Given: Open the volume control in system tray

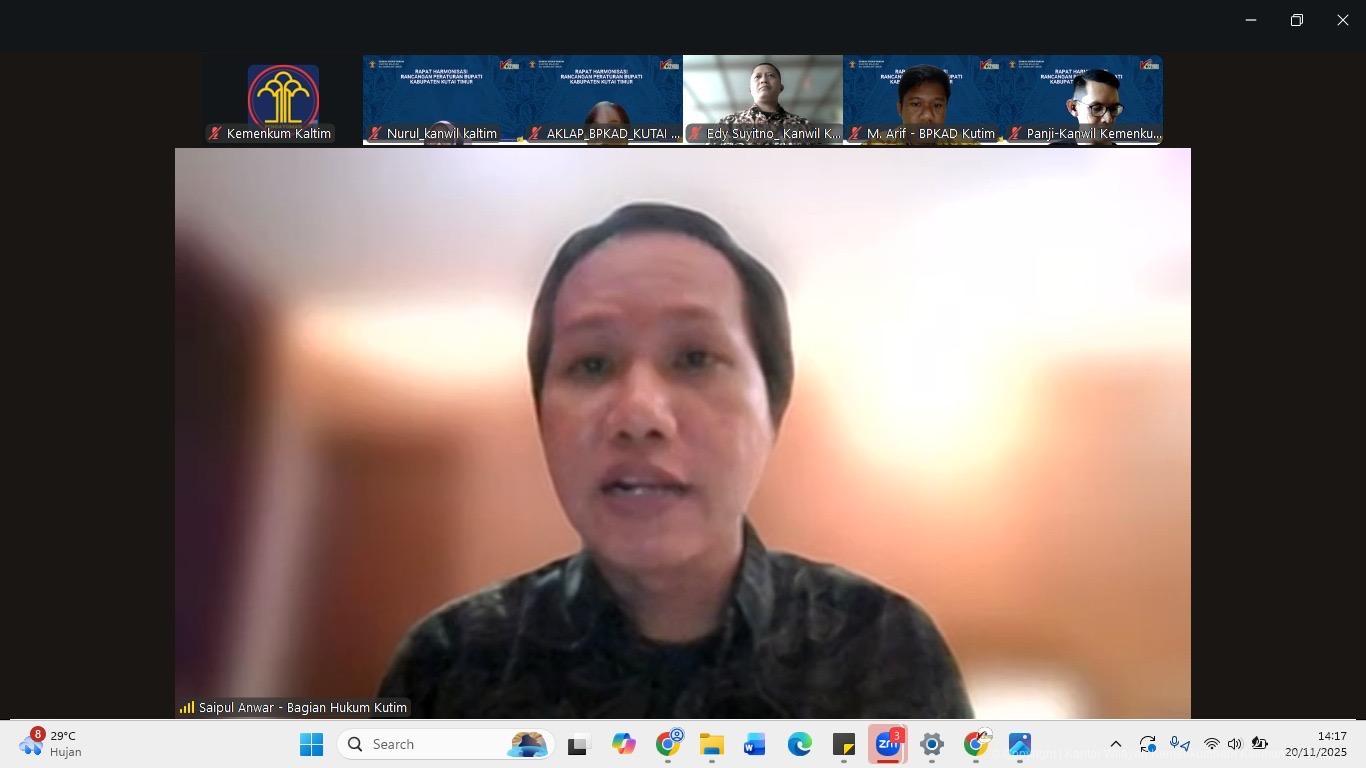Looking at the screenshot, I should pos(1235,744).
